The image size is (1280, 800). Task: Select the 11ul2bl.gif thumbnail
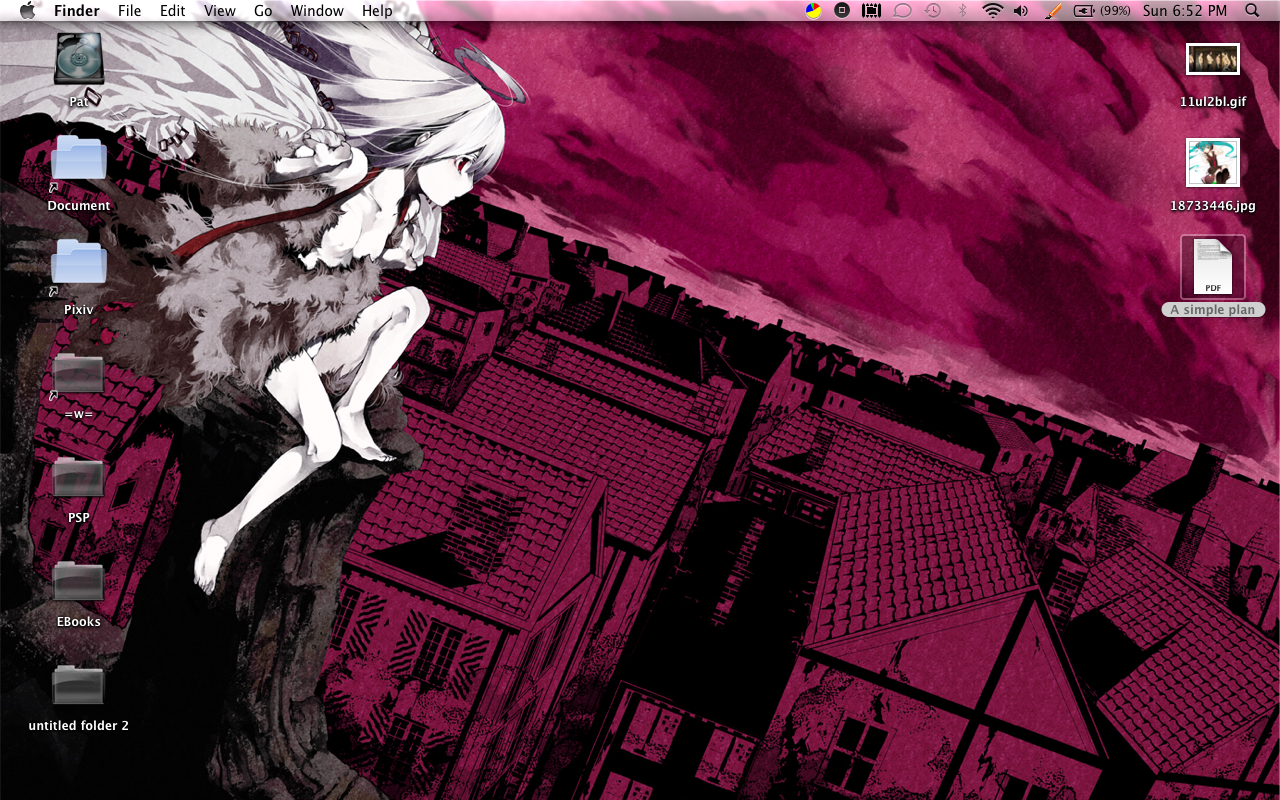pyautogui.click(x=1213, y=59)
